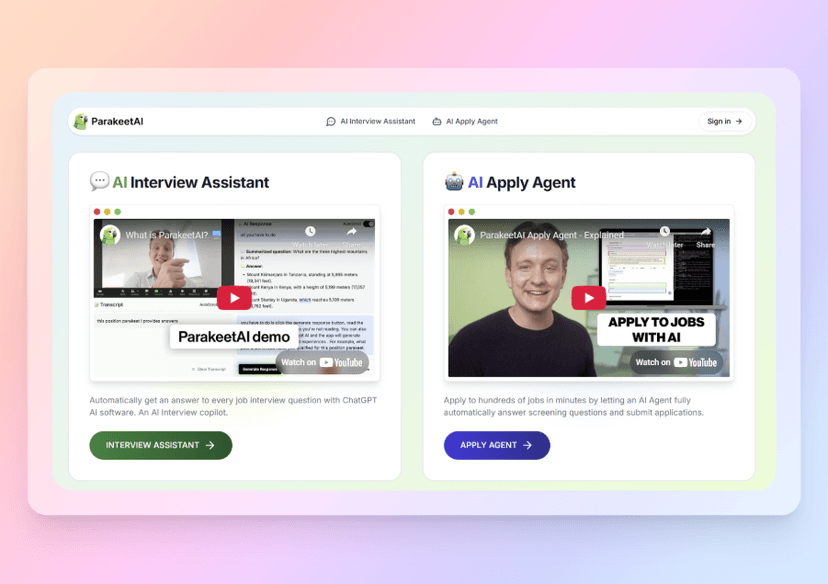Click 'APPLY TO JOBS WITH AI' caption
This screenshot has width=828, height=584.
[656, 329]
